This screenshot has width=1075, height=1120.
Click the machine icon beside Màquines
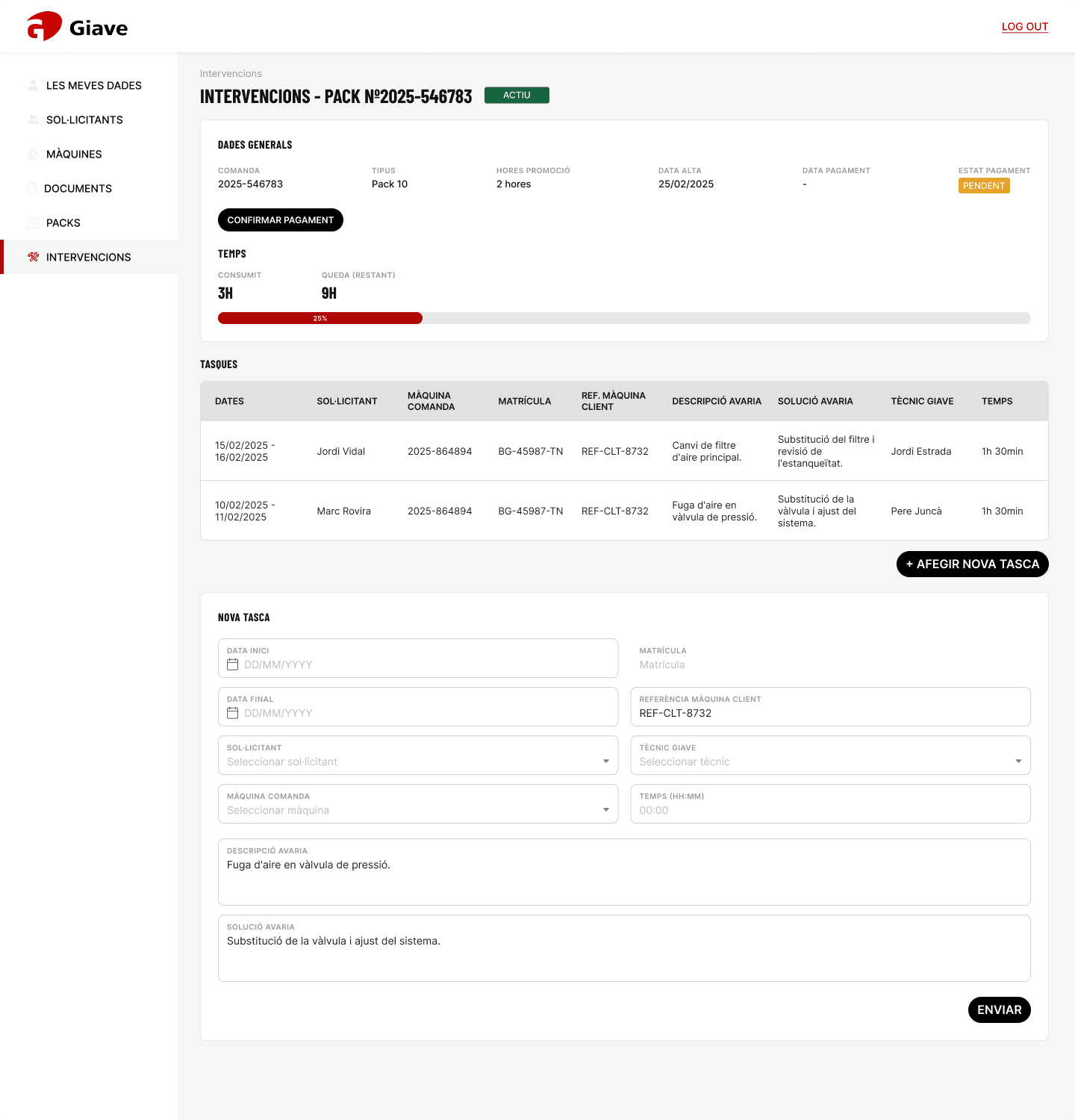click(33, 154)
